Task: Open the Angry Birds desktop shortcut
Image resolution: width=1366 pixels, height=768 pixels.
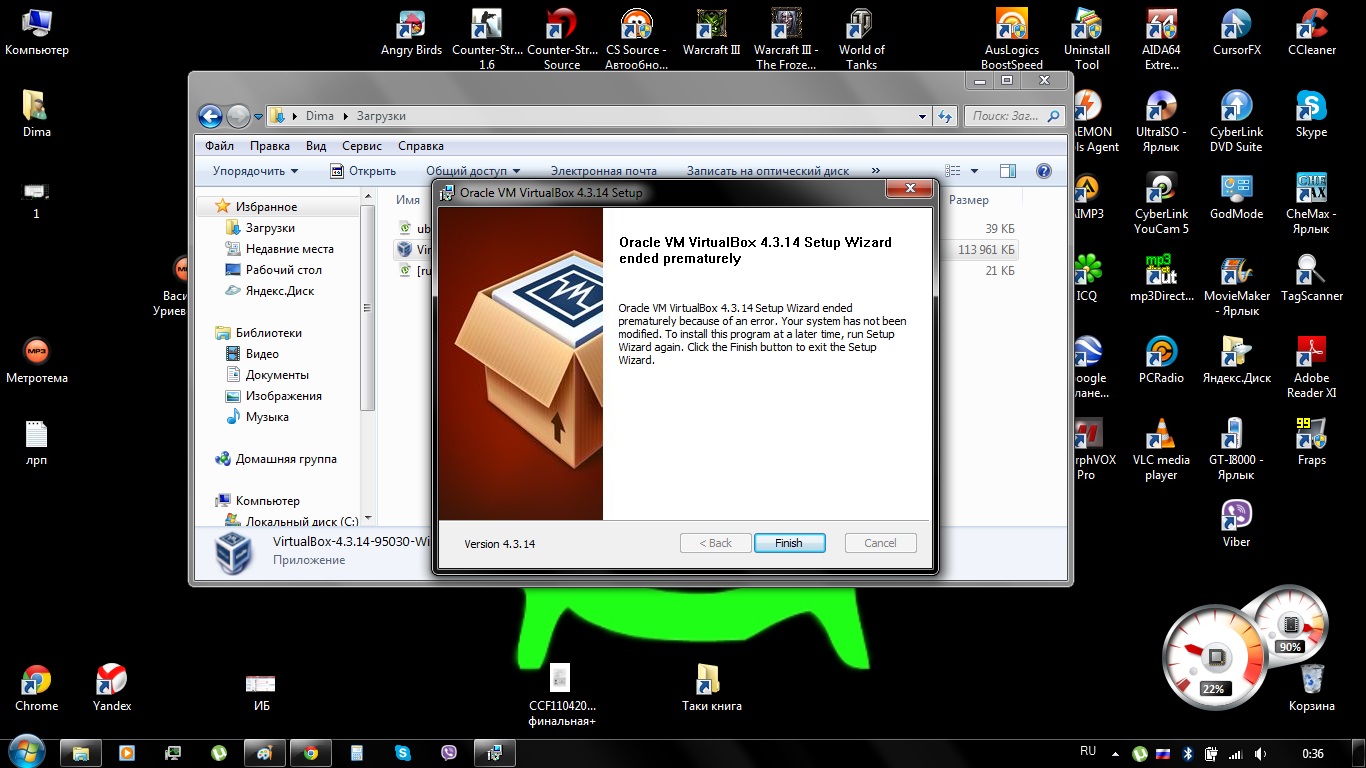Action: tap(411, 34)
